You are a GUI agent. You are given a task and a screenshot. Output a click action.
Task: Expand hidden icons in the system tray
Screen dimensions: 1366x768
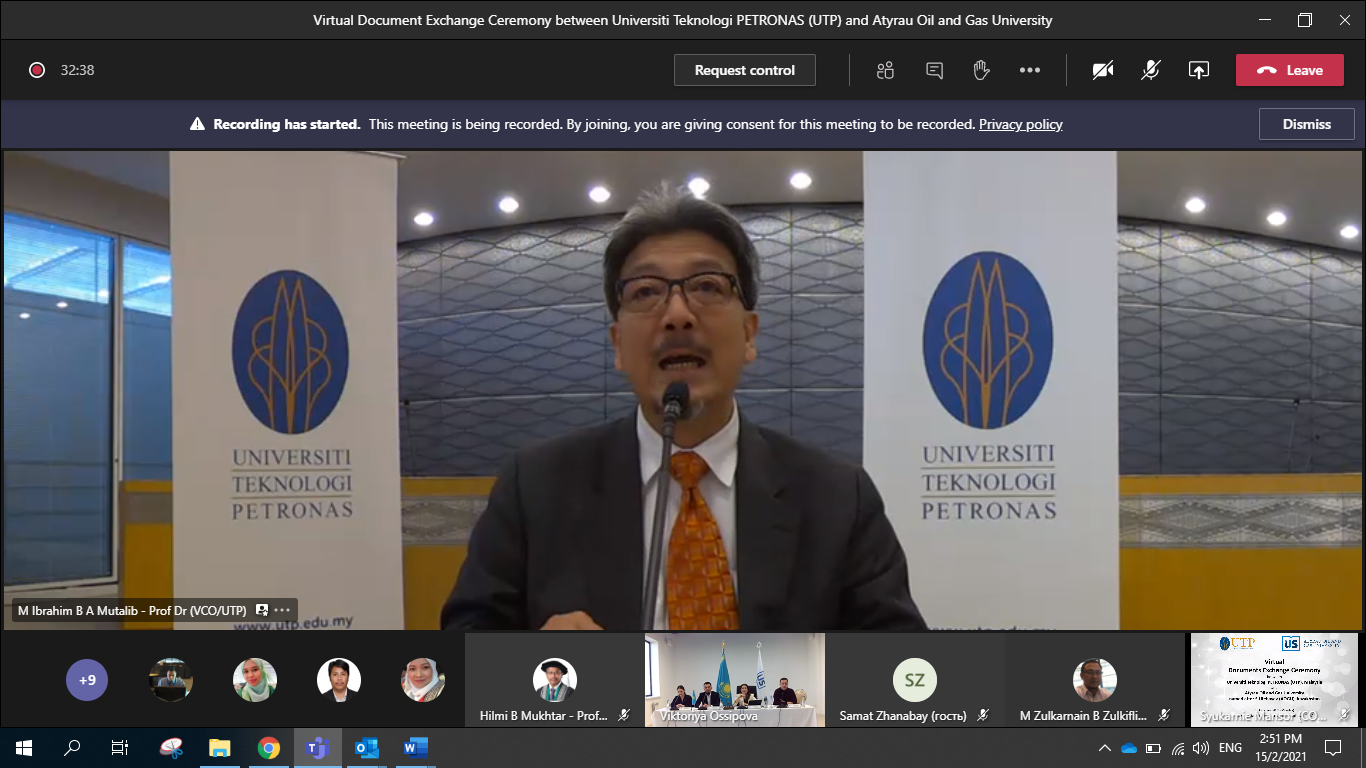click(1105, 747)
